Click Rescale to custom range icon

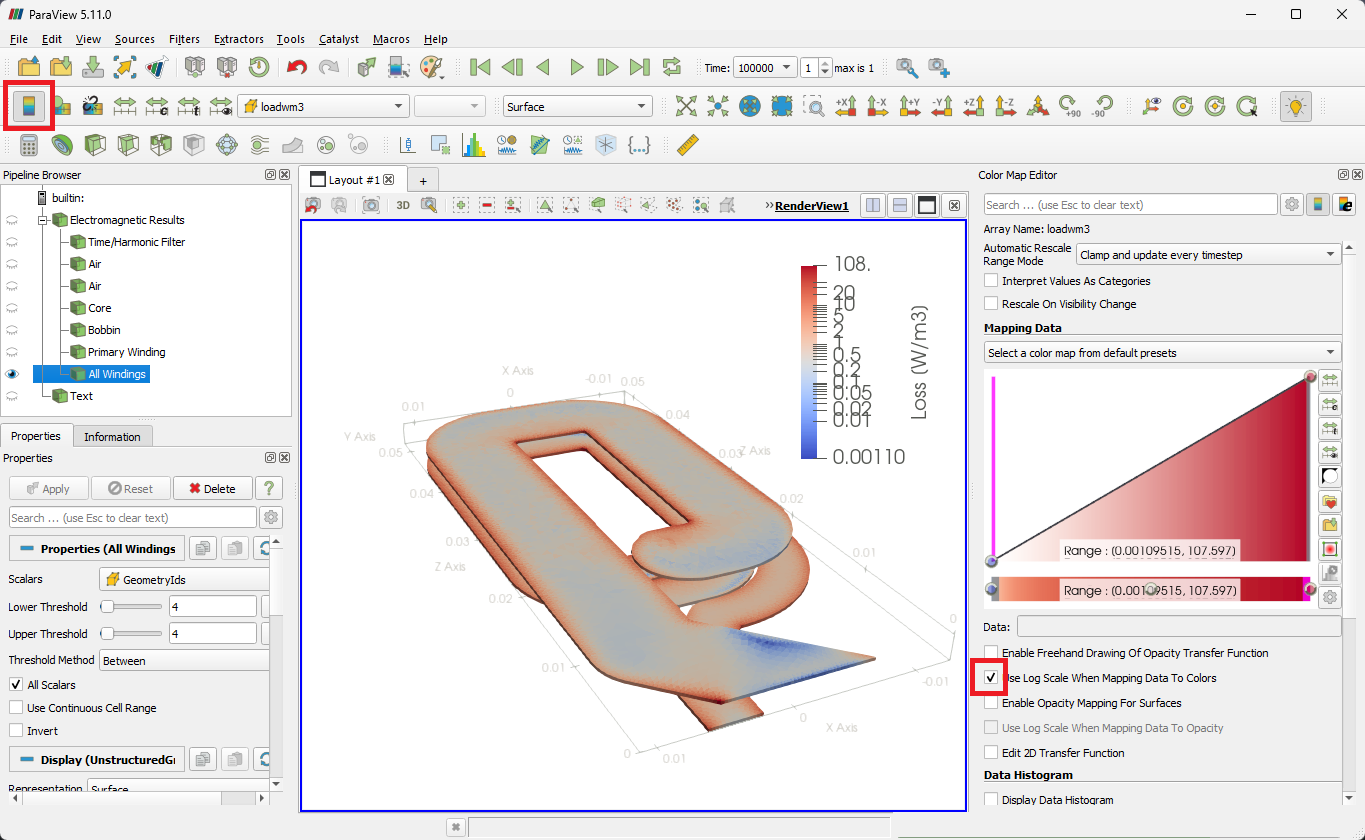(157, 106)
